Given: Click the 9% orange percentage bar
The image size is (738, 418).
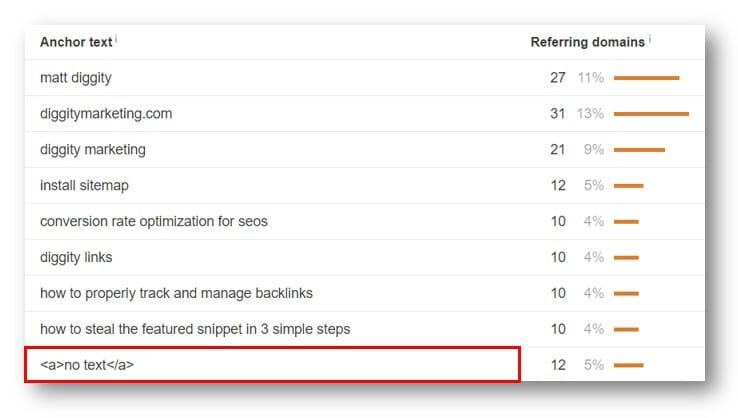Looking at the screenshot, I should click(x=639, y=150).
